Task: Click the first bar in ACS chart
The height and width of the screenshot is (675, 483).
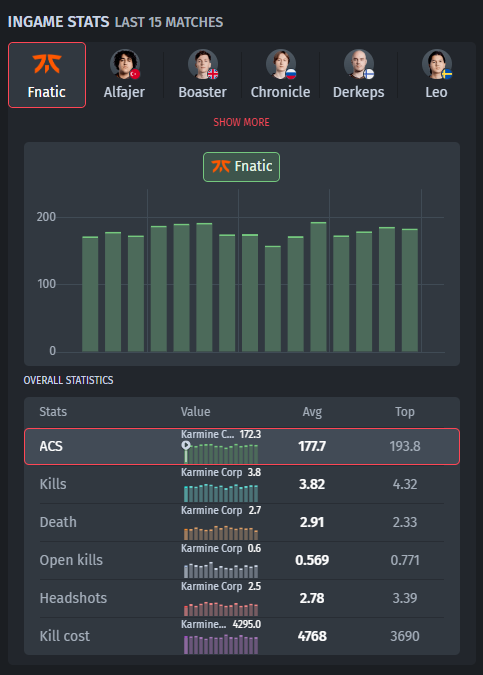Action: 90,294
